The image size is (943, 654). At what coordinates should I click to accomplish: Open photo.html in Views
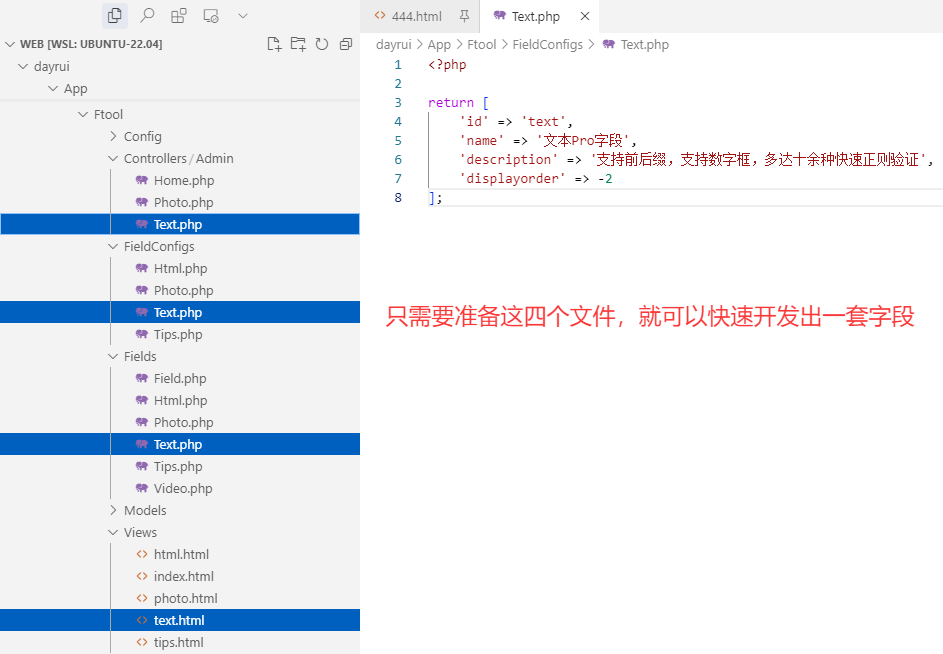[180, 598]
